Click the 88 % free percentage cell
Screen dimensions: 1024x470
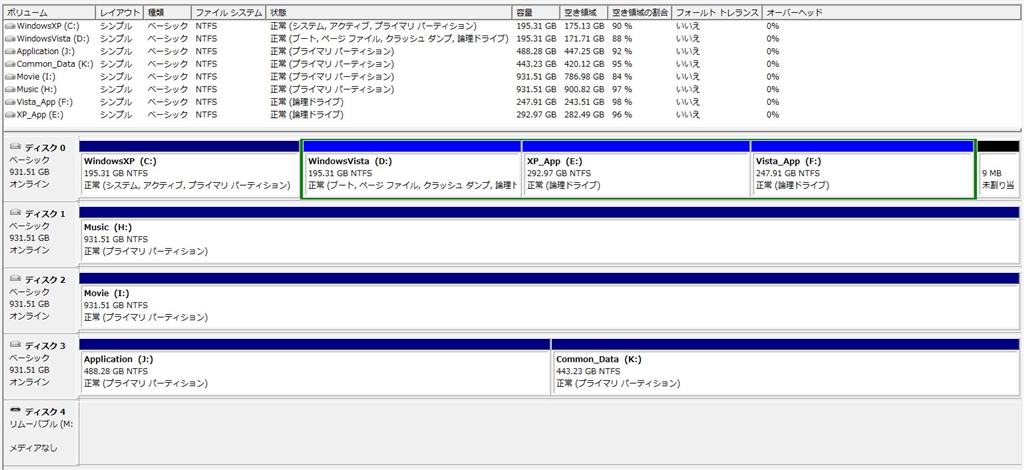[x=622, y=39]
